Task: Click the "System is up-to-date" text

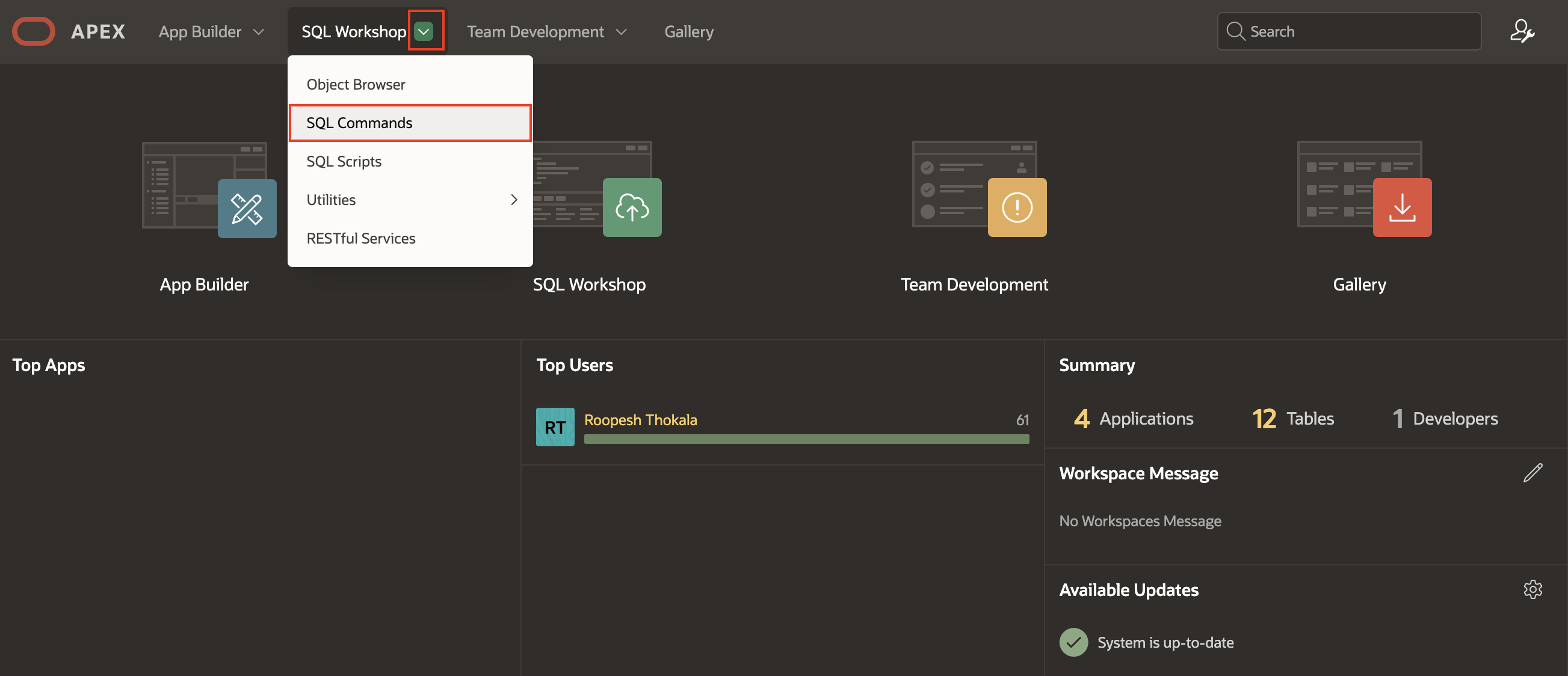Action: (x=1165, y=642)
